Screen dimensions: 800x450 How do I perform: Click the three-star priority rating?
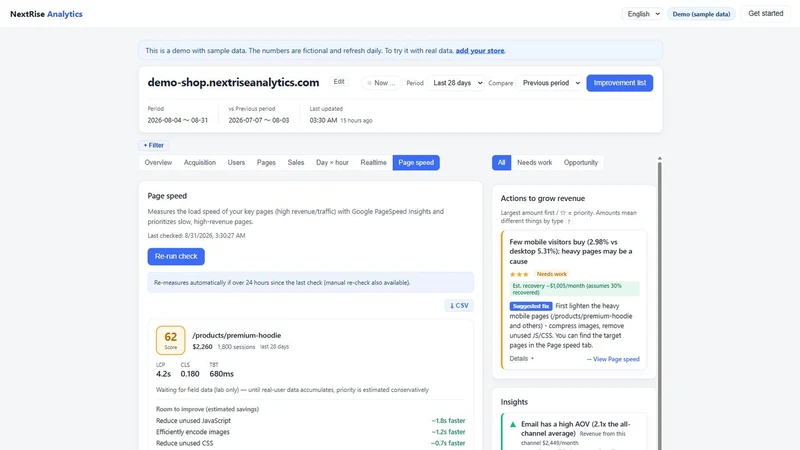point(519,274)
